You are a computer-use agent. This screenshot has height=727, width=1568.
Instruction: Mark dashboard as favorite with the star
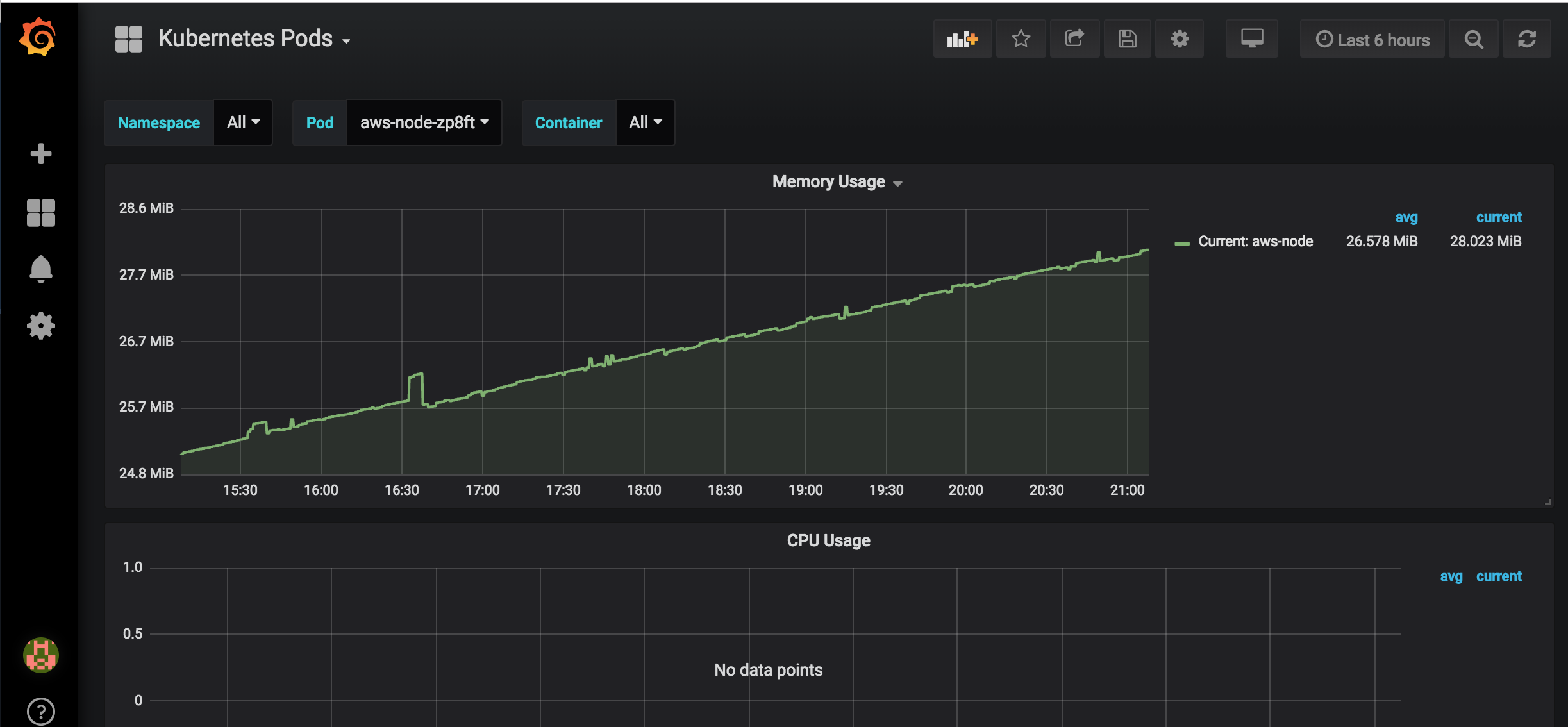tap(1021, 38)
